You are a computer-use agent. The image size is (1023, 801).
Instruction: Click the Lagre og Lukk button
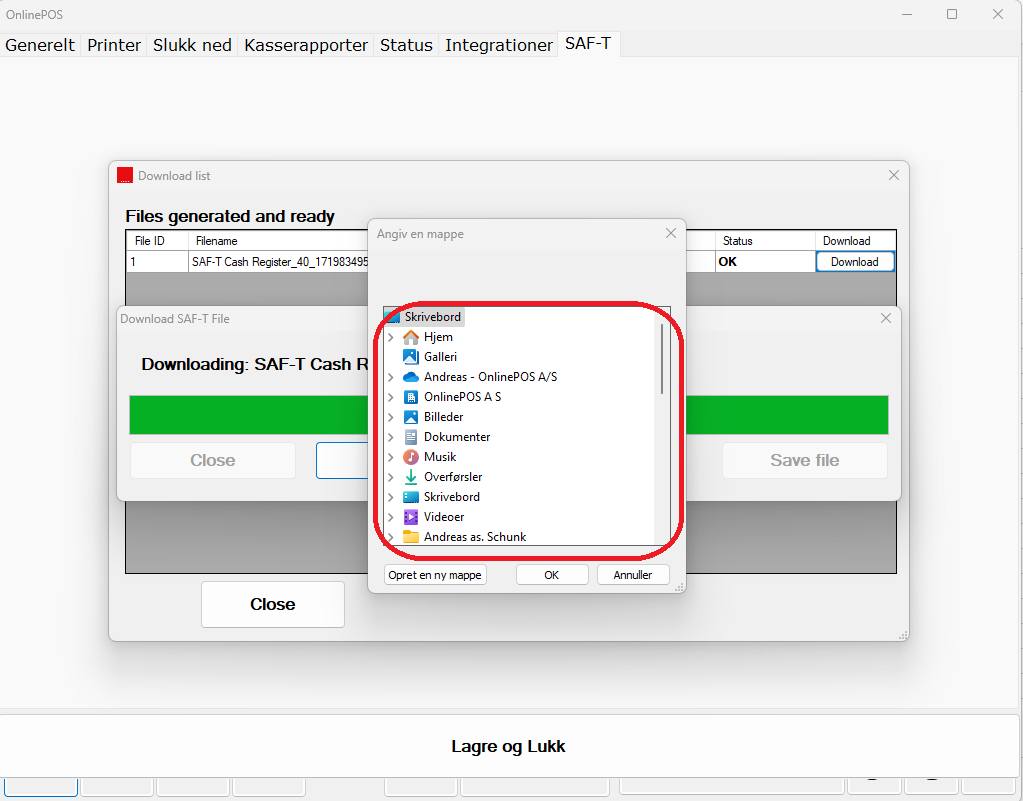(509, 746)
